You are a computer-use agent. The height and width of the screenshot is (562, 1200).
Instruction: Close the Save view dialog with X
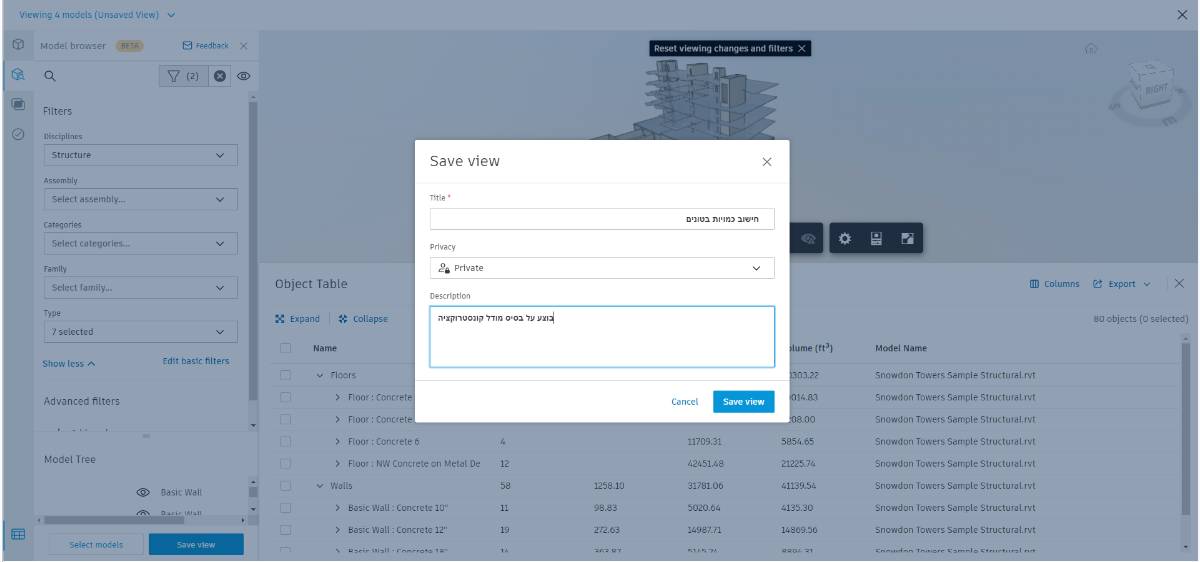point(767,162)
